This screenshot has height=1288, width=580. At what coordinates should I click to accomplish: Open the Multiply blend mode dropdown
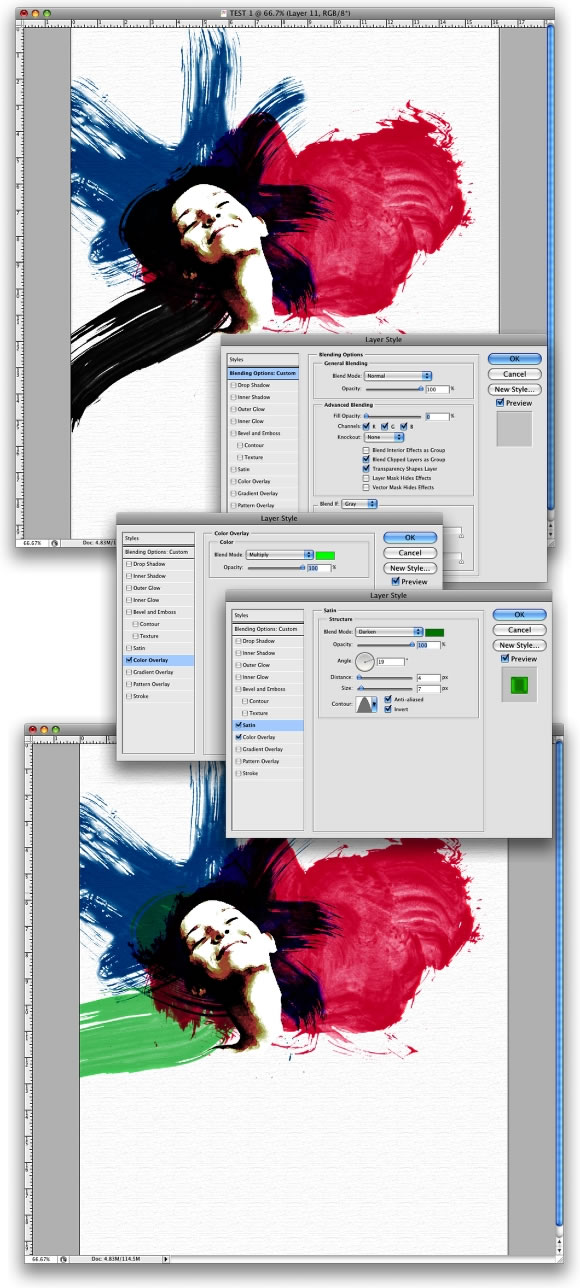280,554
